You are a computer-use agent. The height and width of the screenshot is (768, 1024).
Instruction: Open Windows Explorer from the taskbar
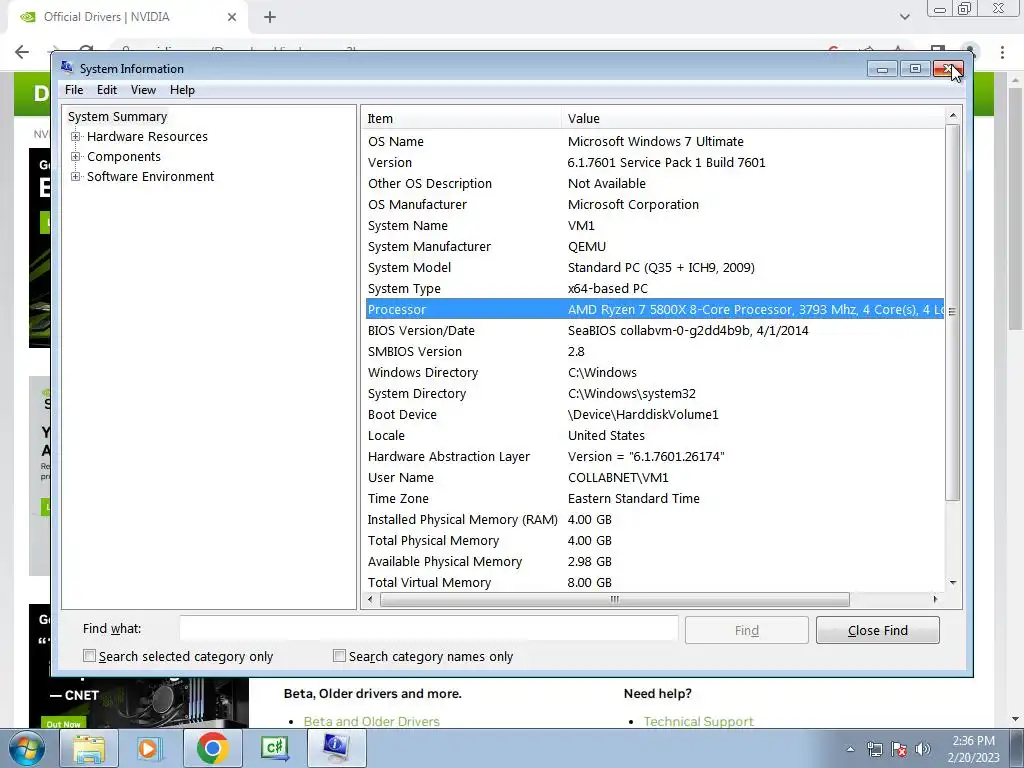89,749
